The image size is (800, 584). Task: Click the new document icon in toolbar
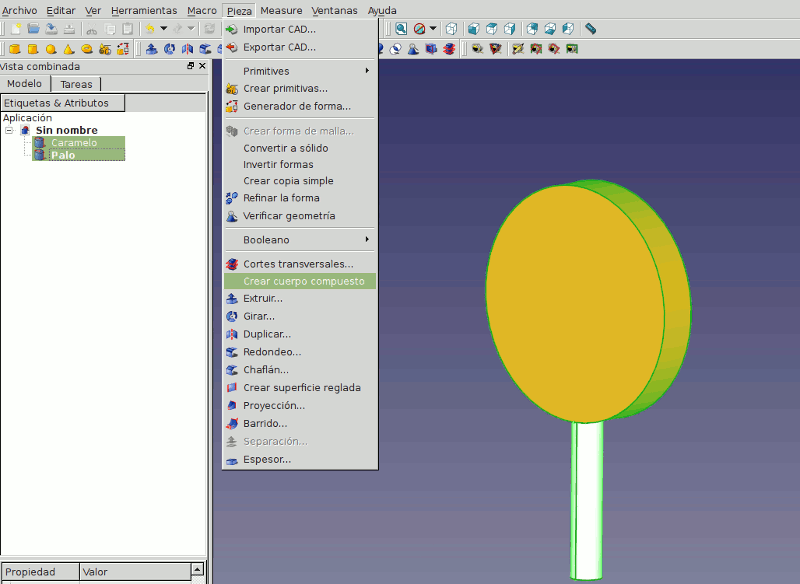(x=16, y=29)
